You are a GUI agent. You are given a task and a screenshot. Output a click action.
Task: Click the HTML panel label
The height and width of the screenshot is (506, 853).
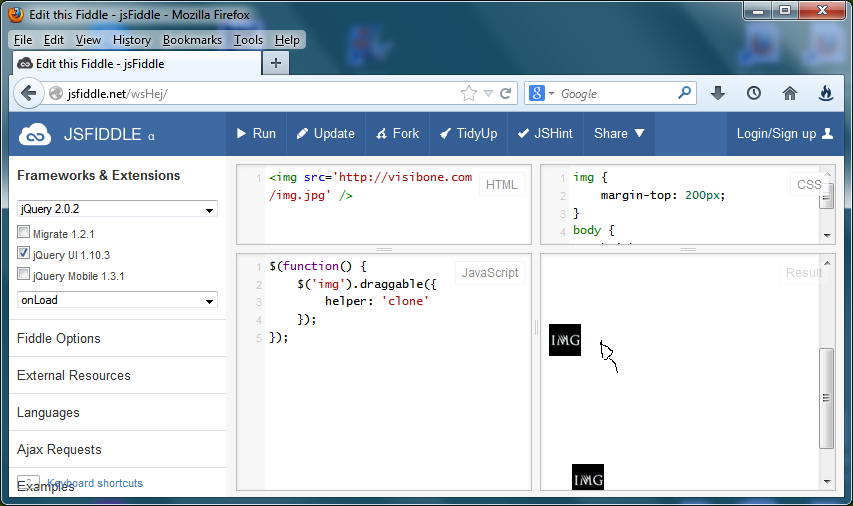[x=502, y=184]
